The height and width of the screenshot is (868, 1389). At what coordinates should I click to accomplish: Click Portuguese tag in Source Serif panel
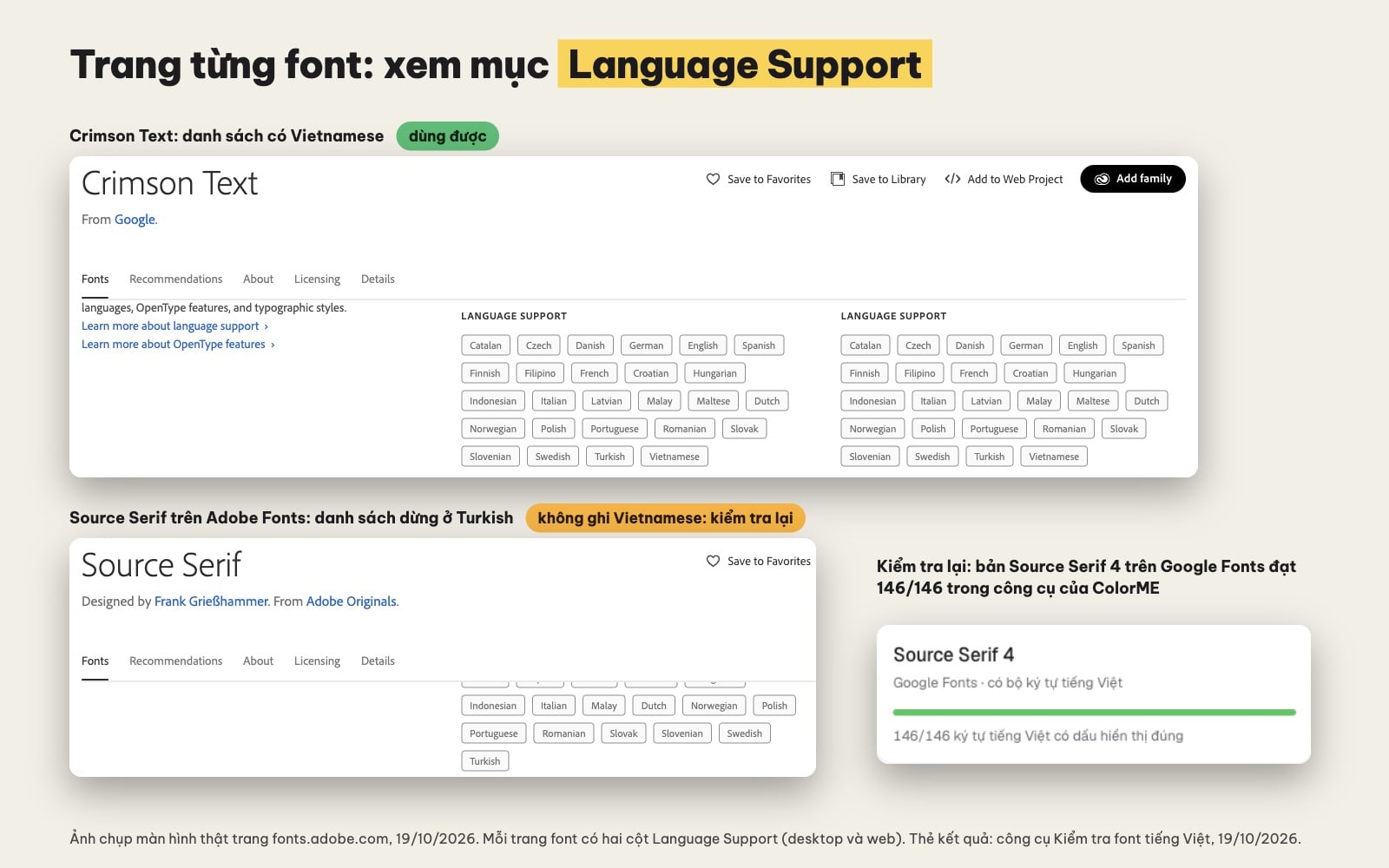(x=494, y=733)
